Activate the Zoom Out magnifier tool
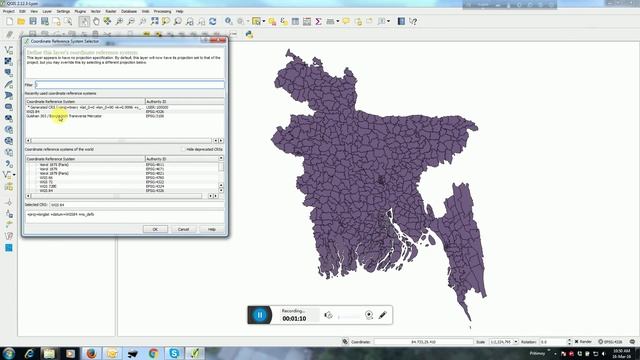The image size is (640, 360). pos(131,21)
